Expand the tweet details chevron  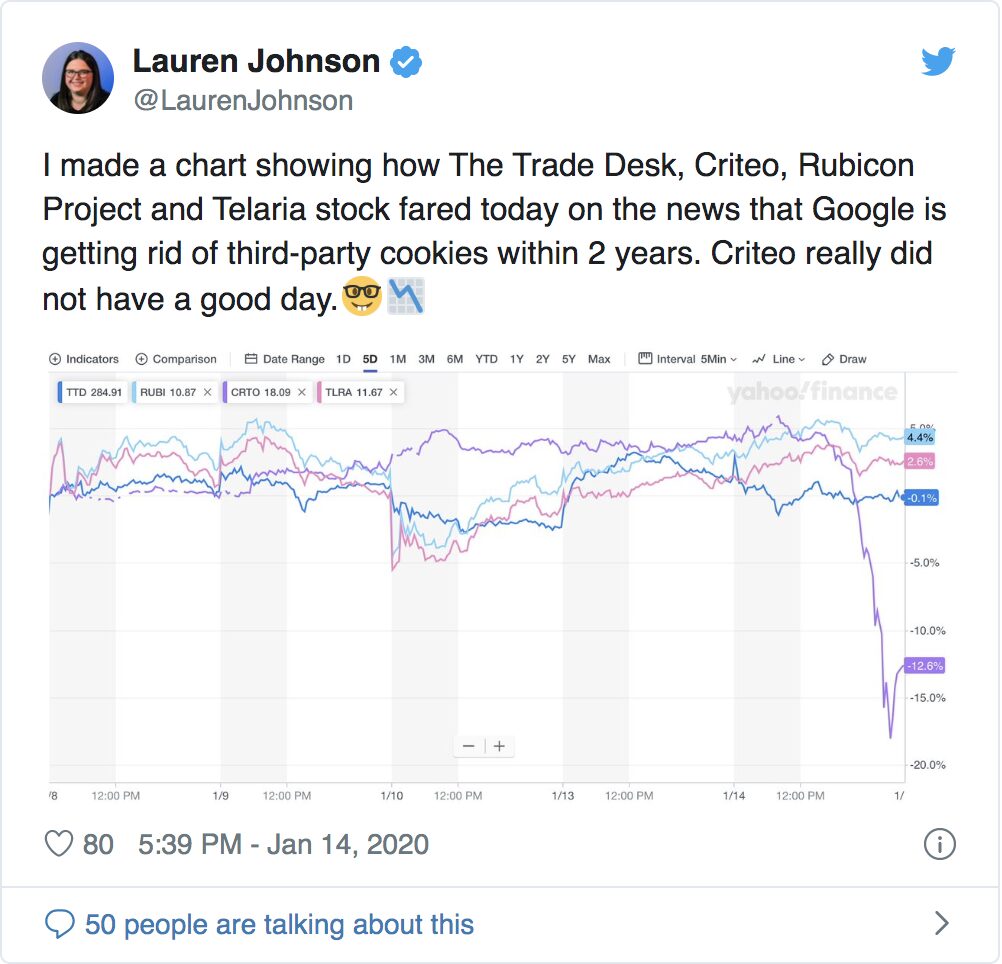[x=940, y=925]
